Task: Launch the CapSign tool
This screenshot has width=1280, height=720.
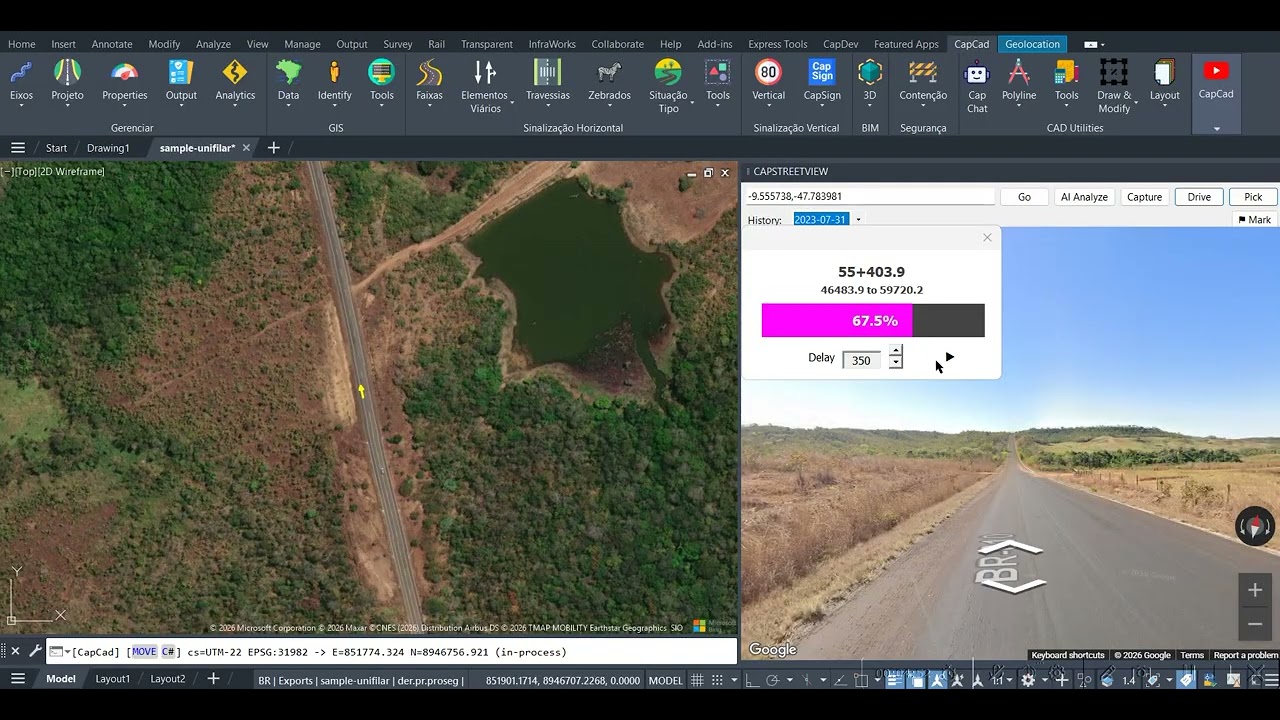Action: coord(822,81)
